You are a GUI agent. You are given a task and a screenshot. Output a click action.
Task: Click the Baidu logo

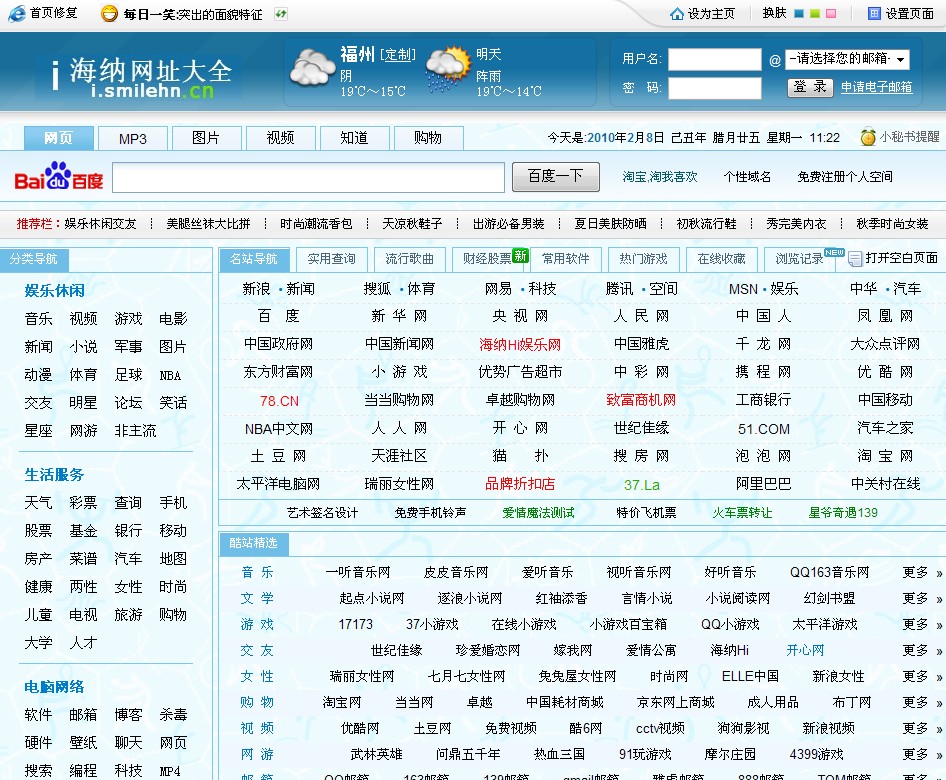[59, 176]
